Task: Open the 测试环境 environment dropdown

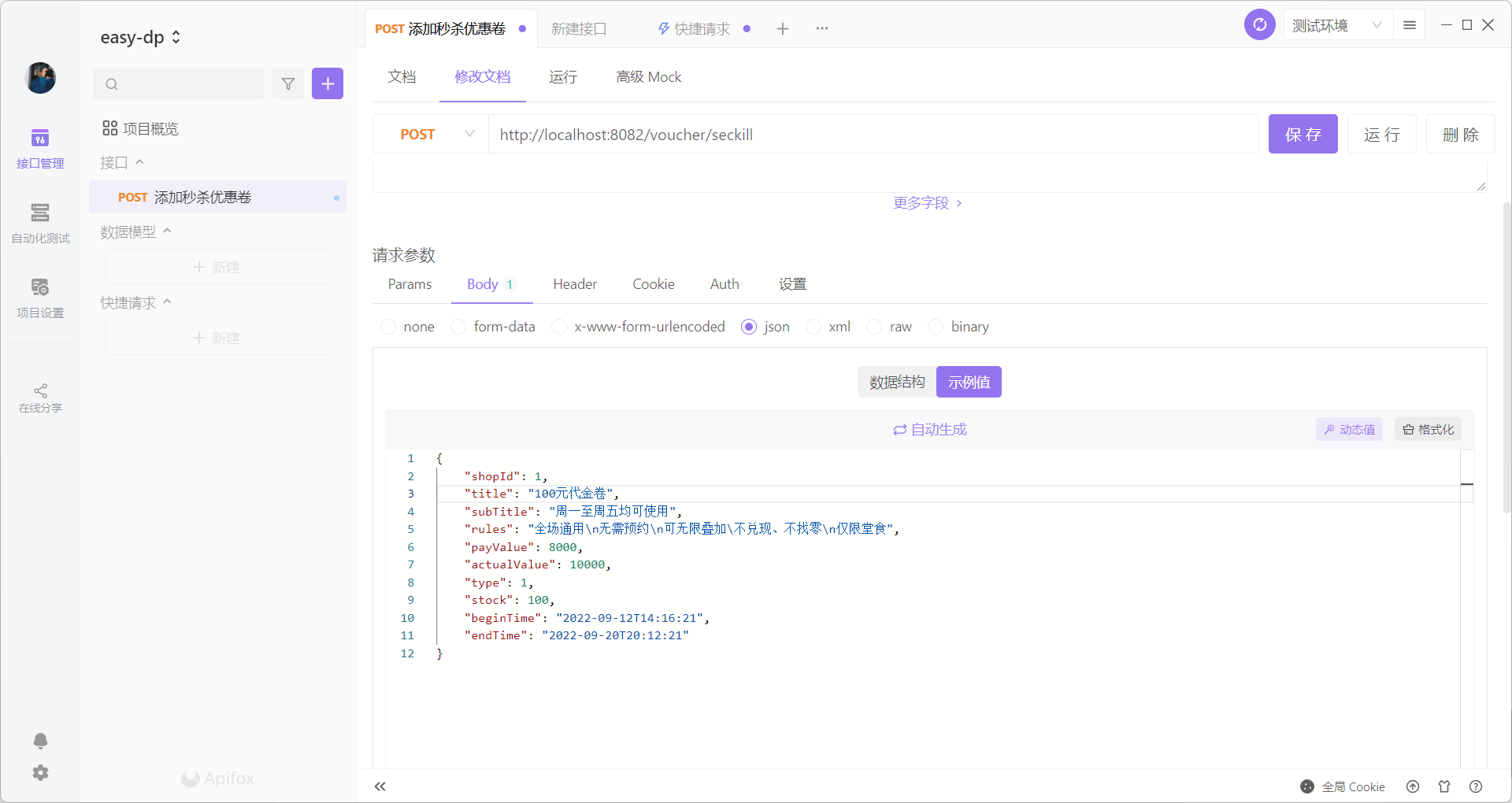Action: click(x=1337, y=25)
